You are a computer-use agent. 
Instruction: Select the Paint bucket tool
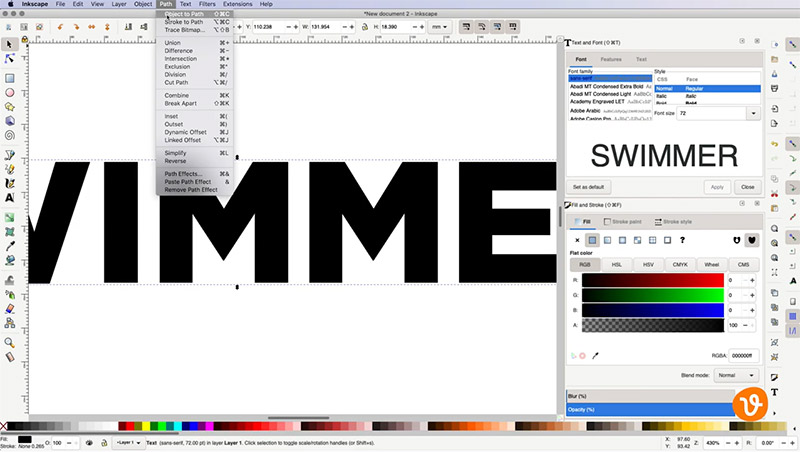[9, 260]
